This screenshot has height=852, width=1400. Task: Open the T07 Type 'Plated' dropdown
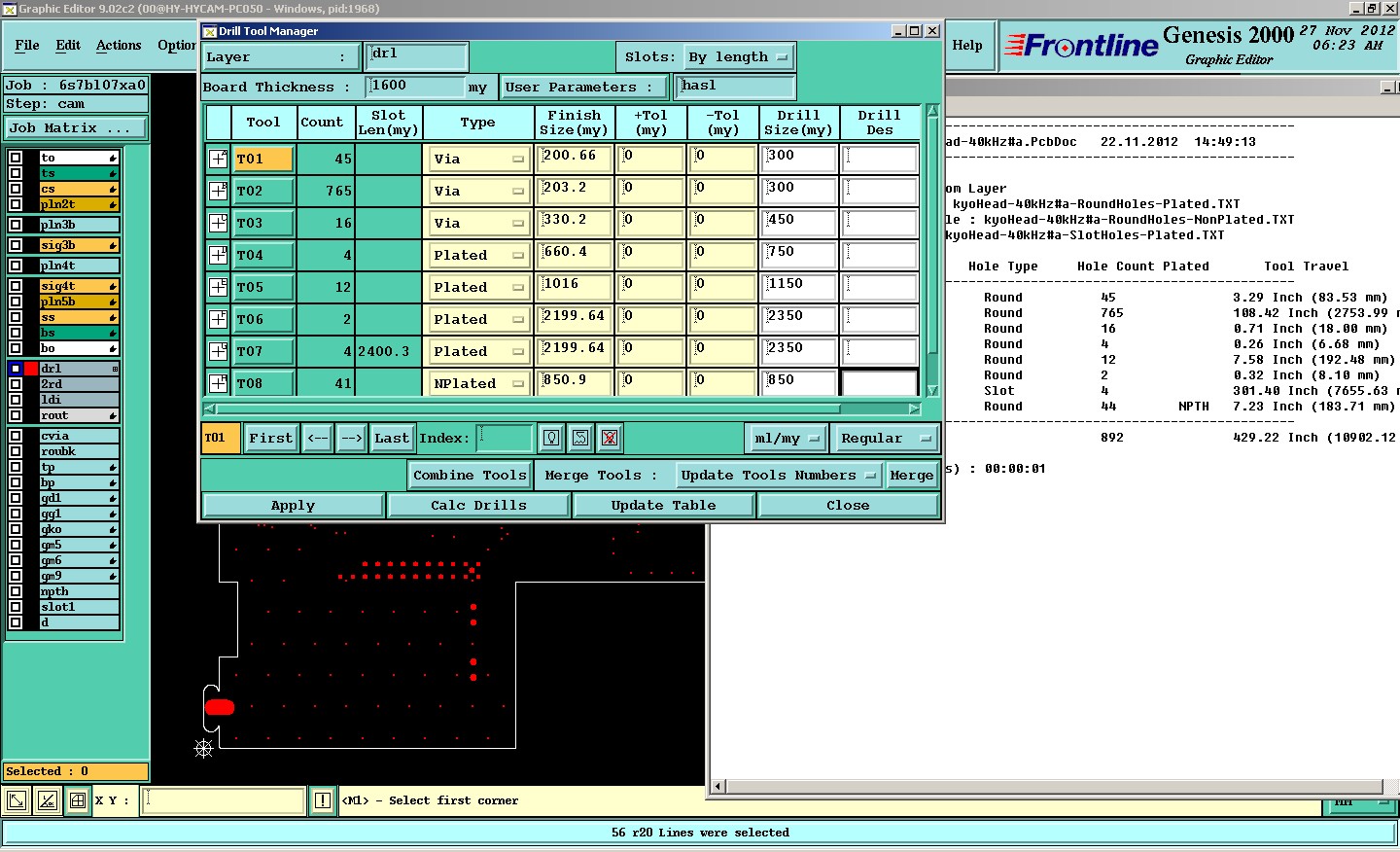(478, 351)
